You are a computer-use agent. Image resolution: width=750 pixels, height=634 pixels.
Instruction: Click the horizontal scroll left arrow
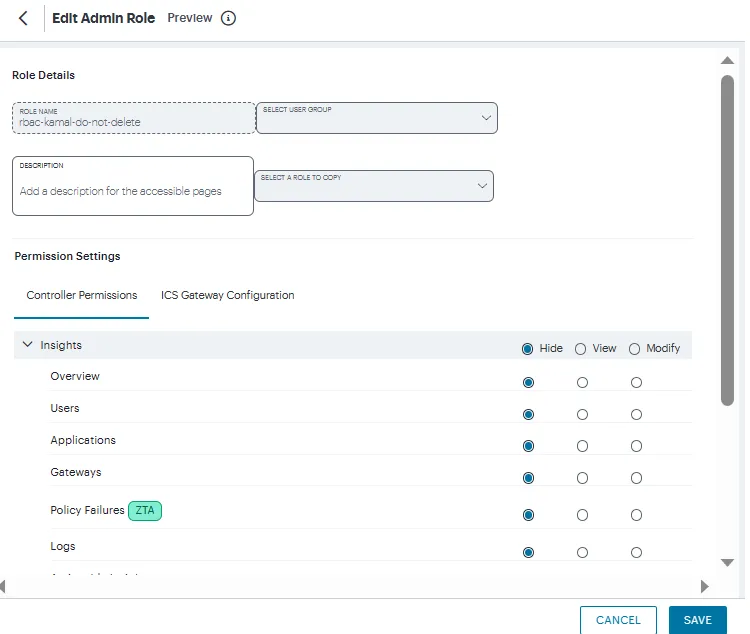click(x=2, y=586)
